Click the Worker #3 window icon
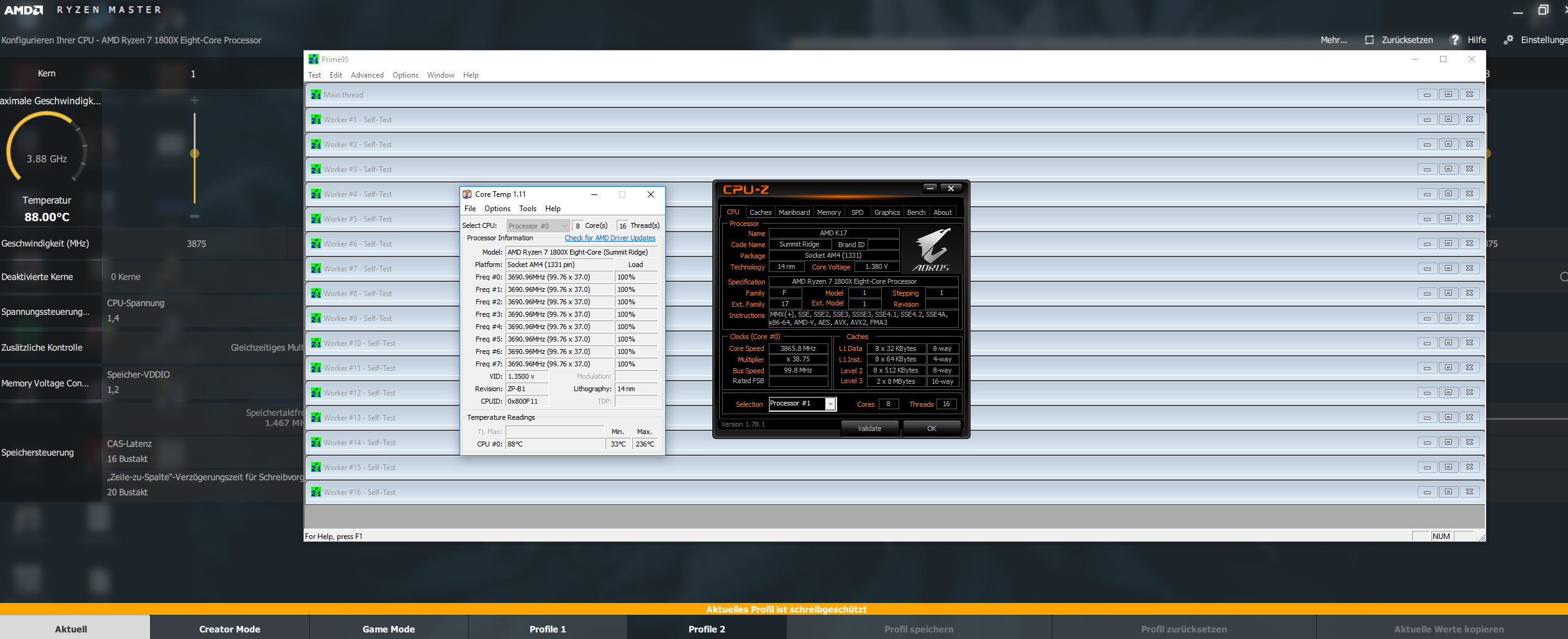1568x639 pixels. [316, 169]
